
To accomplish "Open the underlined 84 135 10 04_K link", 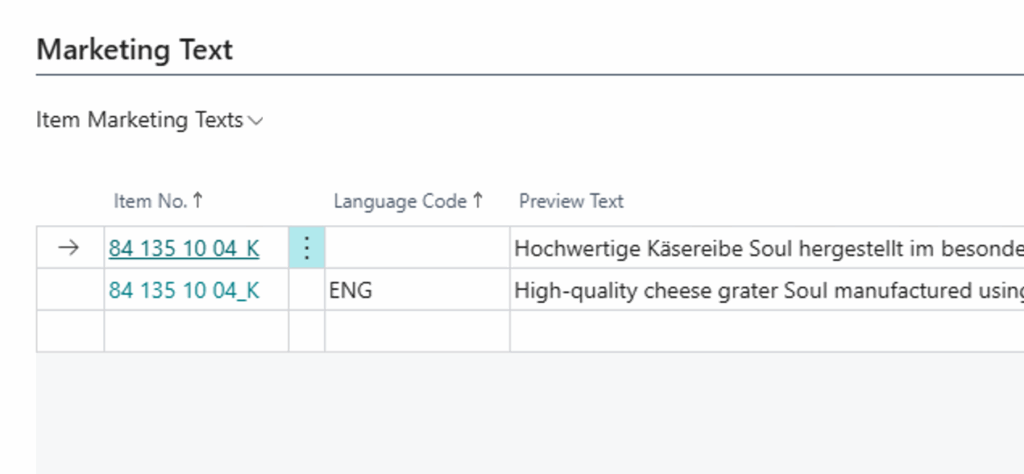I will coord(184,248).
